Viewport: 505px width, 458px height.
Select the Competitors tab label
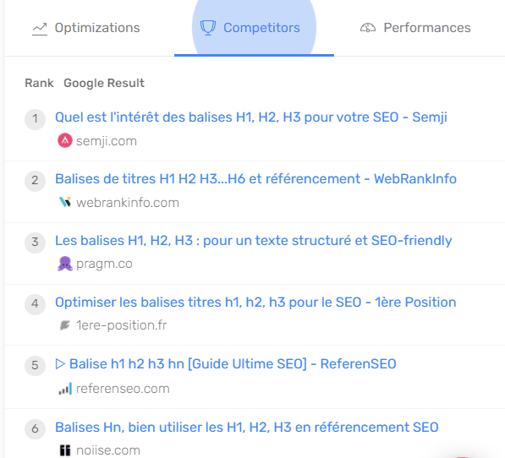(262, 28)
